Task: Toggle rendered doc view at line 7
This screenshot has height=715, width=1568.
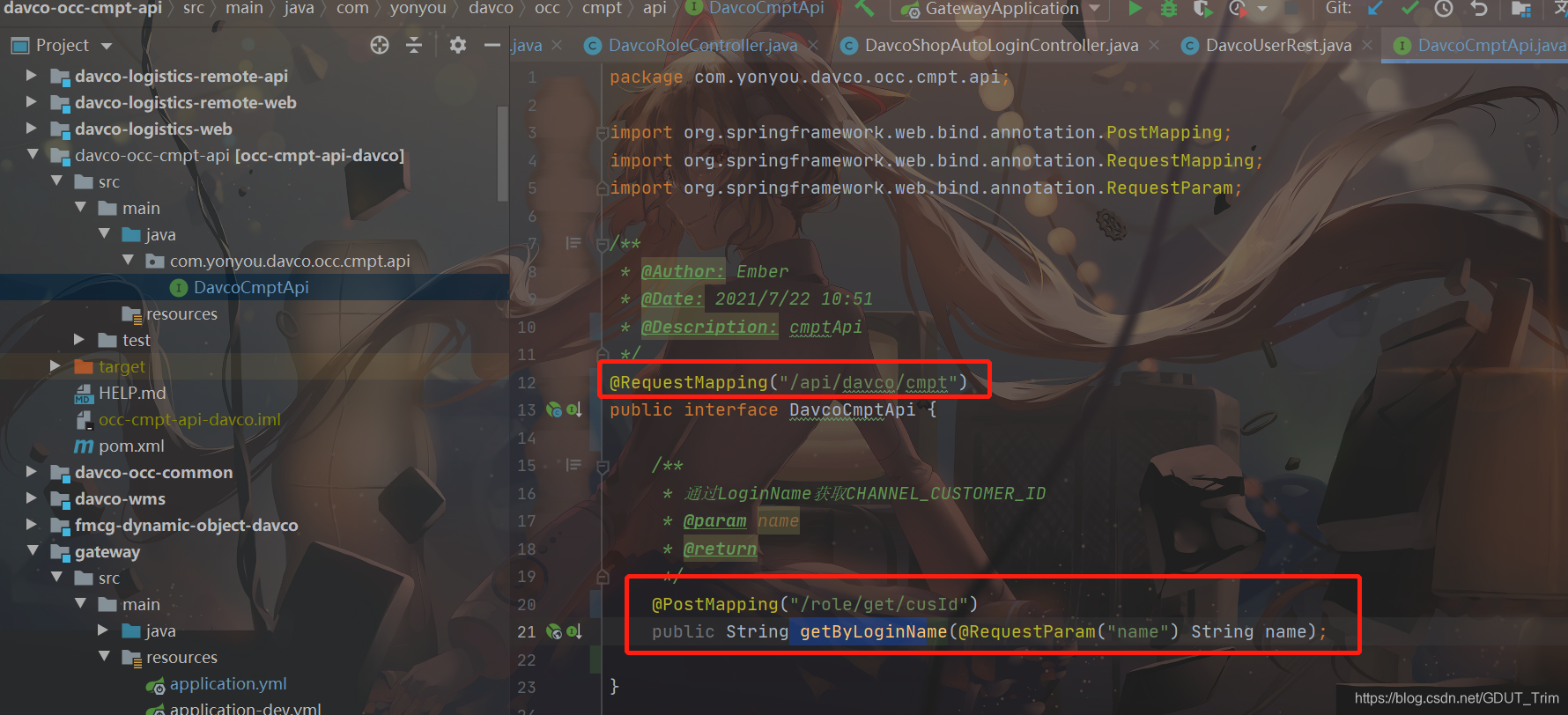Action: [x=573, y=243]
